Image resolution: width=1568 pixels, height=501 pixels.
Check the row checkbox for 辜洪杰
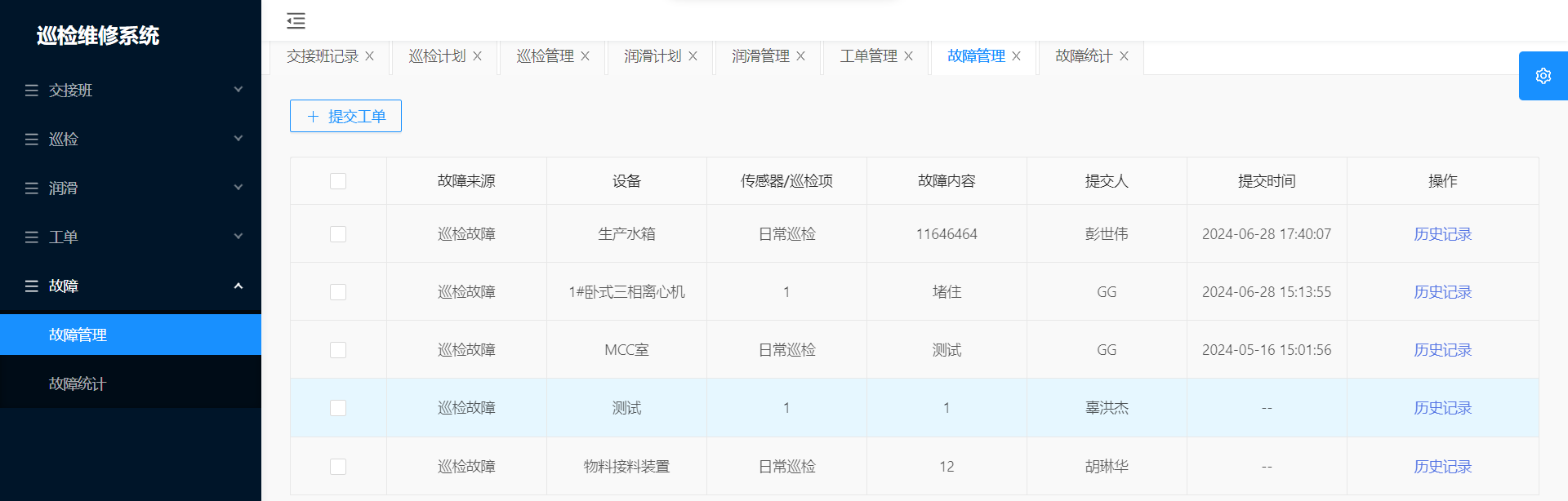click(x=338, y=408)
